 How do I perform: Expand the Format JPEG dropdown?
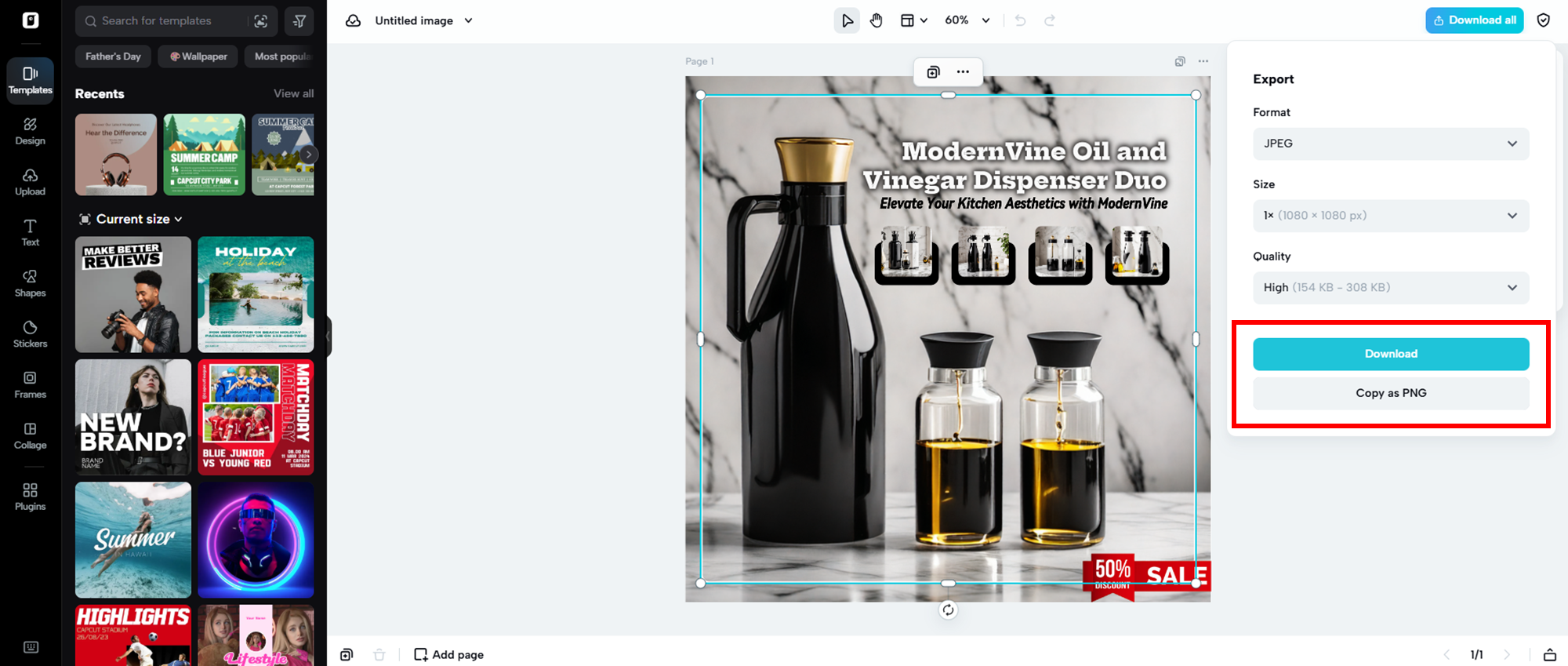[1390, 144]
